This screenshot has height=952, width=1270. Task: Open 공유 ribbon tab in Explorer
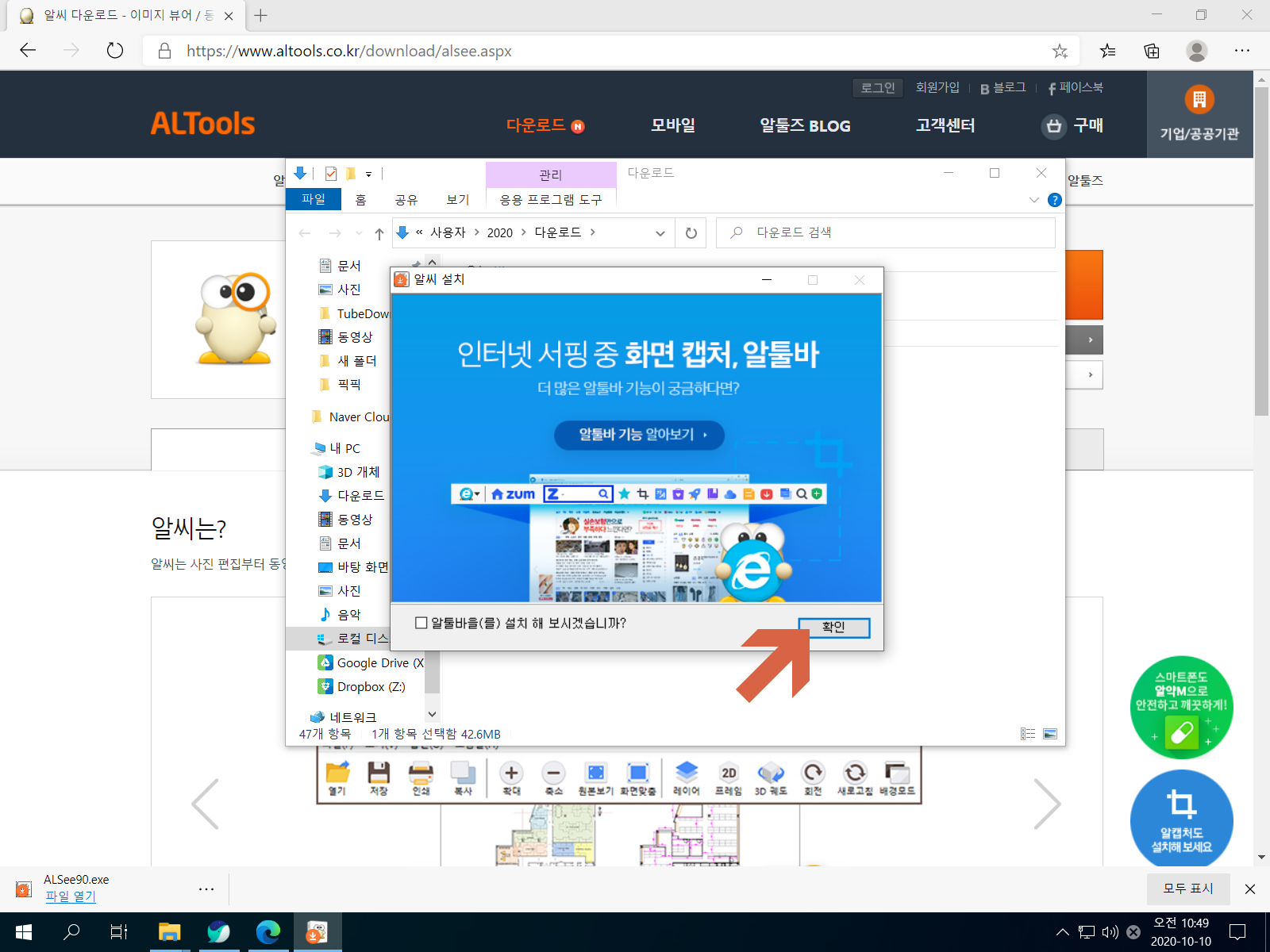click(x=406, y=200)
